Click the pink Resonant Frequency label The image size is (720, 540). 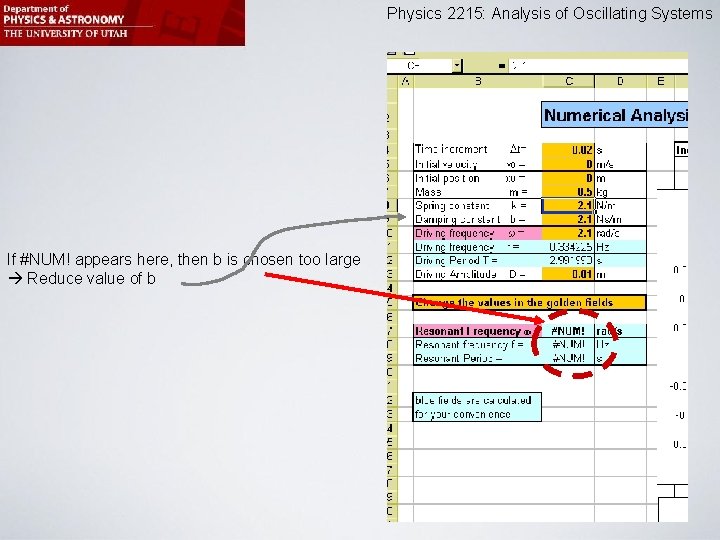478,331
